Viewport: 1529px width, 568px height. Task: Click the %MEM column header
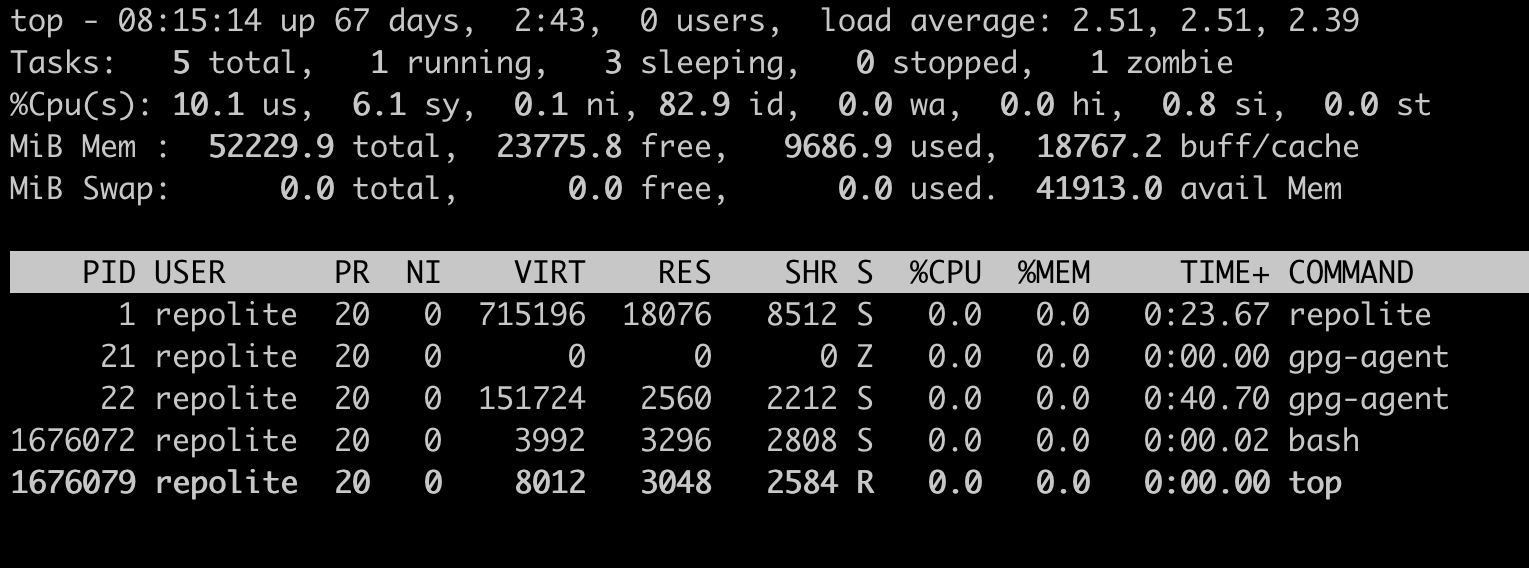1053,272
